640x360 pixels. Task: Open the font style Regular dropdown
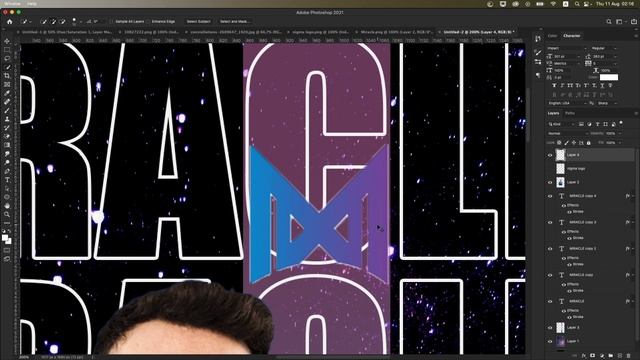tap(604, 49)
